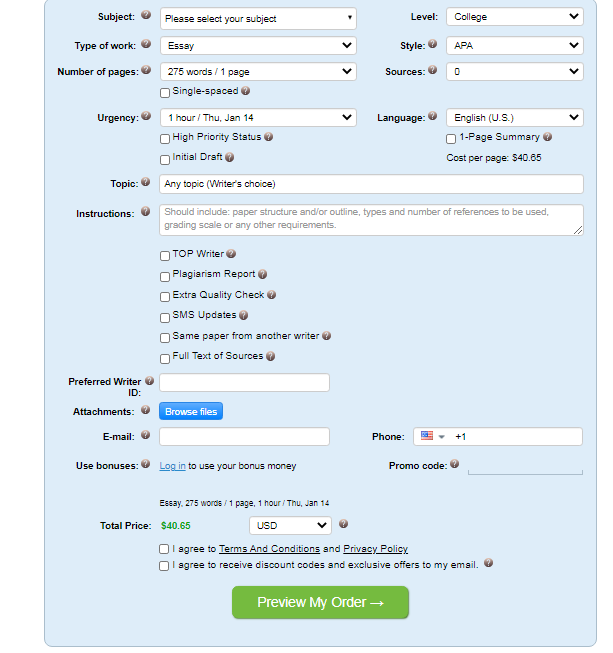Click the Log in link

click(172, 466)
